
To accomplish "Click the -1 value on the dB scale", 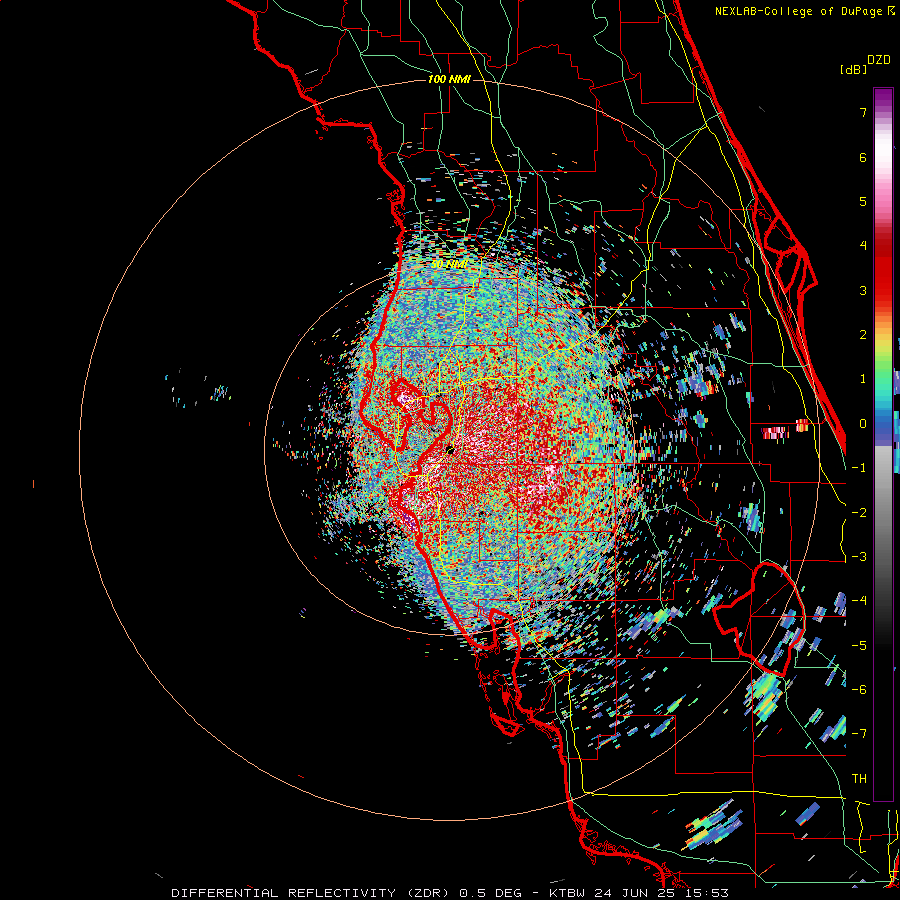I will click(x=859, y=468).
